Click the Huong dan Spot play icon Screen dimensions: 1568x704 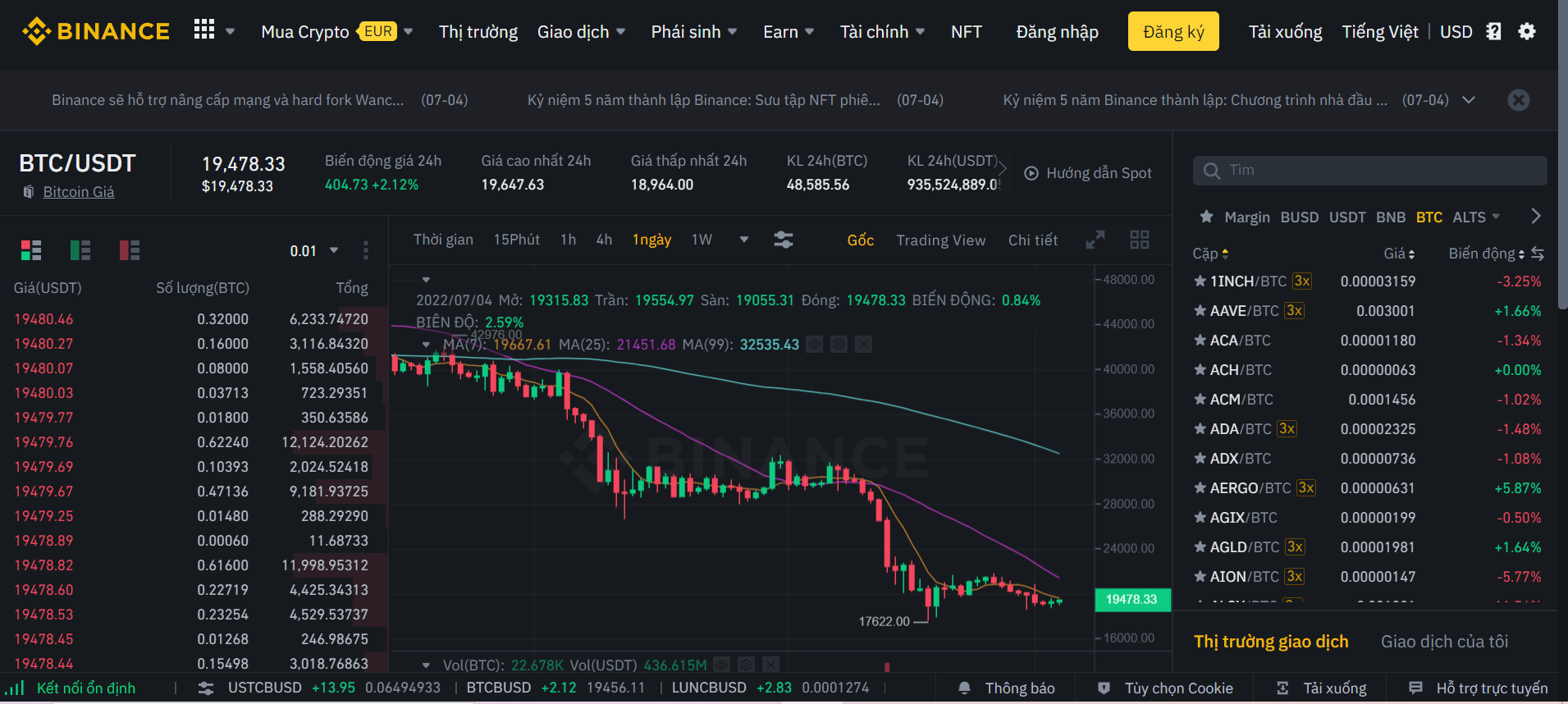tap(1031, 173)
